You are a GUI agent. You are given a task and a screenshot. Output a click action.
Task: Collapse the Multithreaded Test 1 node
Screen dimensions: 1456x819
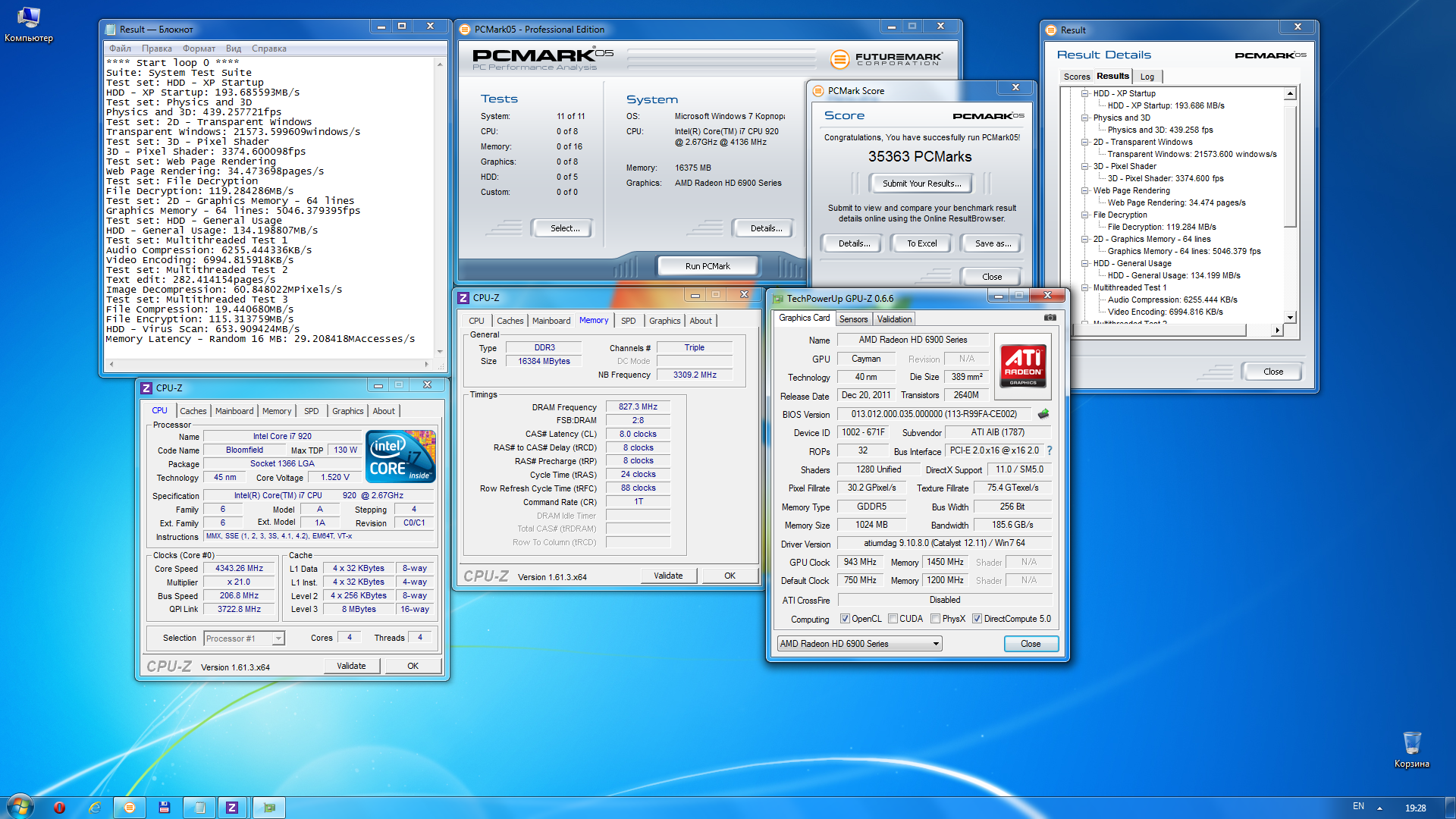[1084, 288]
